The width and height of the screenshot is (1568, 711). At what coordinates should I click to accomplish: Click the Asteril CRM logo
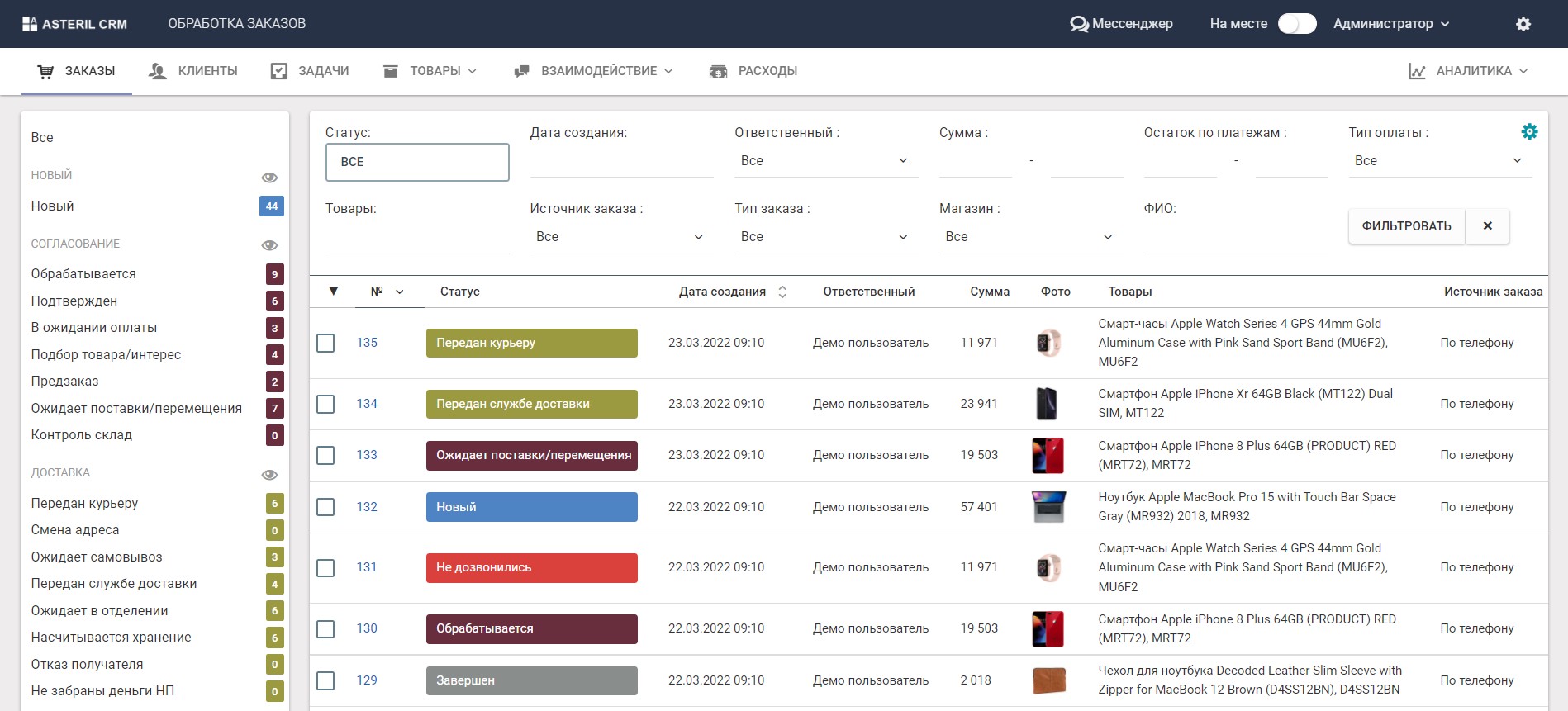click(x=75, y=24)
